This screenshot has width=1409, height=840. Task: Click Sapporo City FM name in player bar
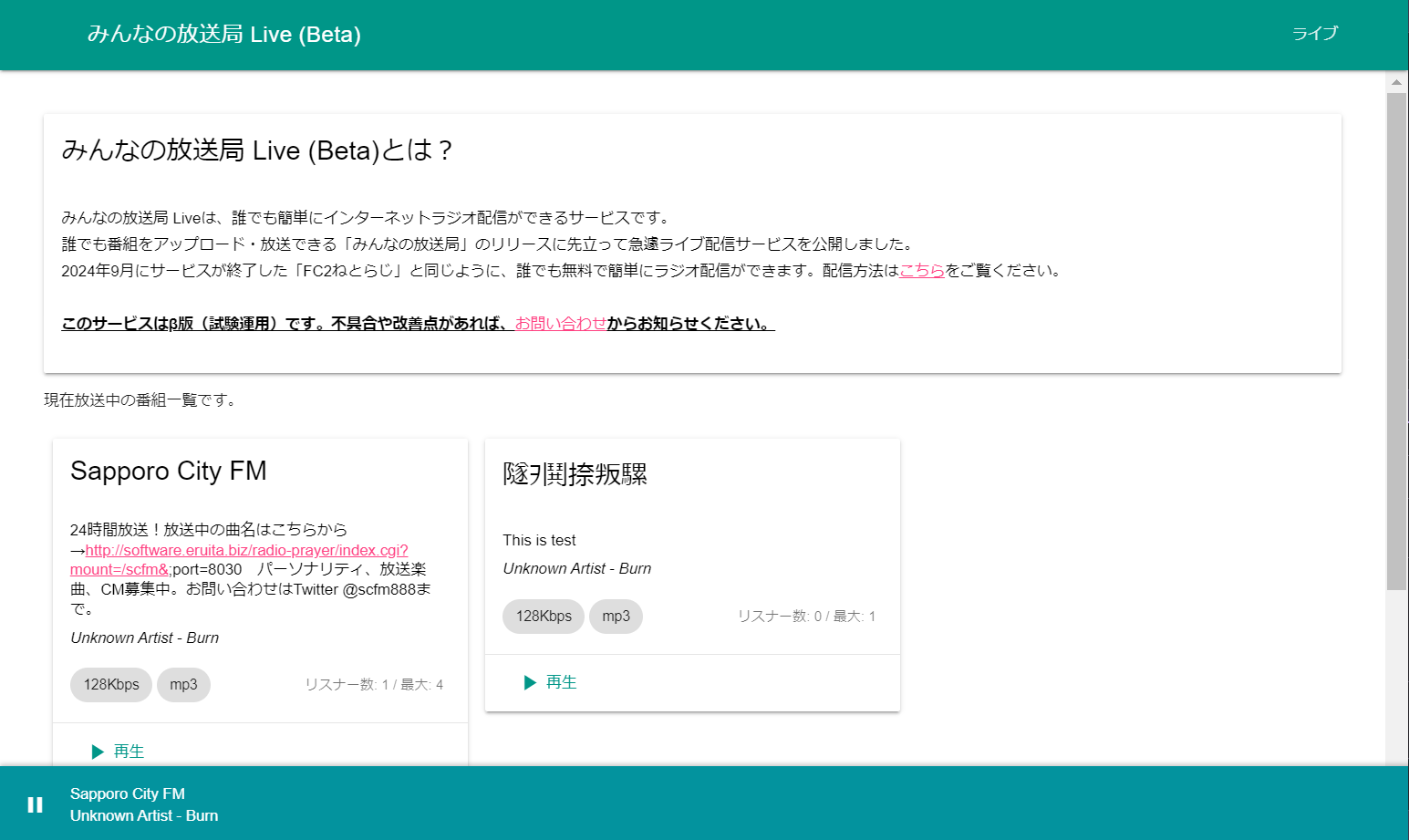click(x=128, y=794)
